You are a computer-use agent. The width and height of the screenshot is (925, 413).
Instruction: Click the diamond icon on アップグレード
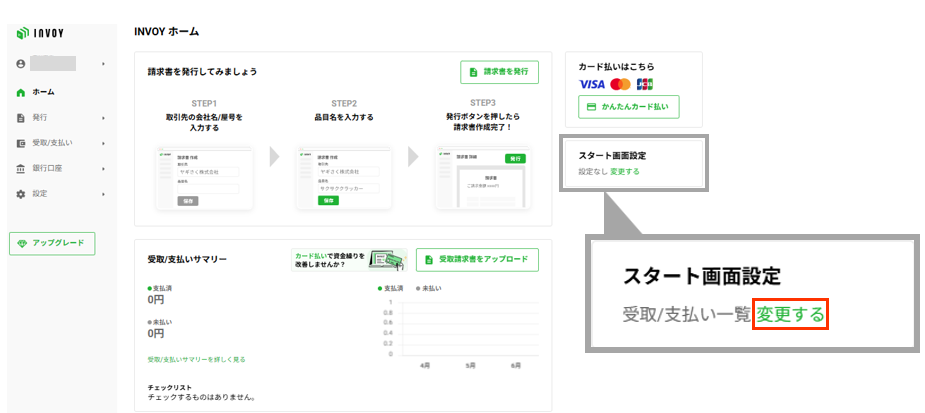click(22, 244)
